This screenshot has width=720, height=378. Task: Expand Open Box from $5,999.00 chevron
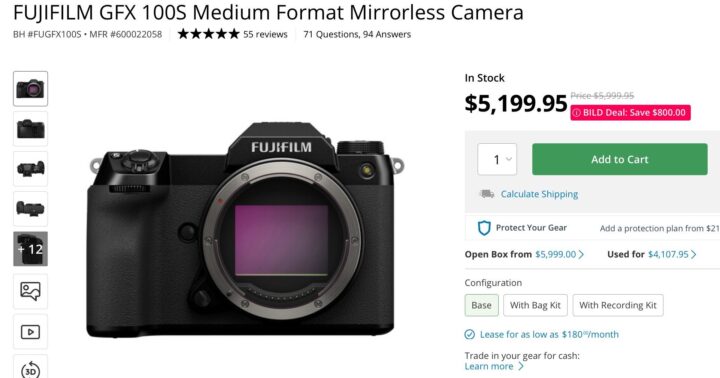point(581,254)
